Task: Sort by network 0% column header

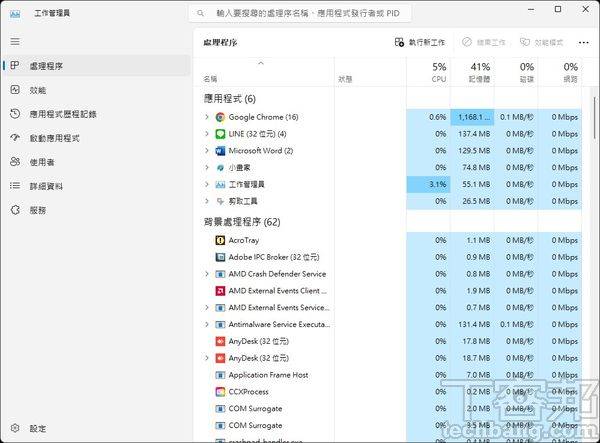Action: point(560,72)
